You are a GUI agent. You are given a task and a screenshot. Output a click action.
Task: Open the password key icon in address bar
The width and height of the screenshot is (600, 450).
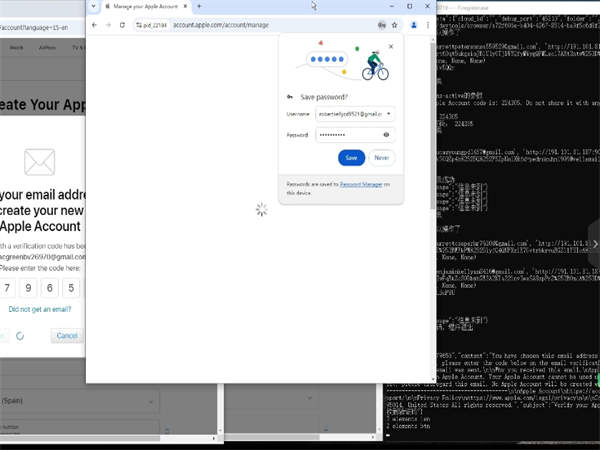click(382, 24)
